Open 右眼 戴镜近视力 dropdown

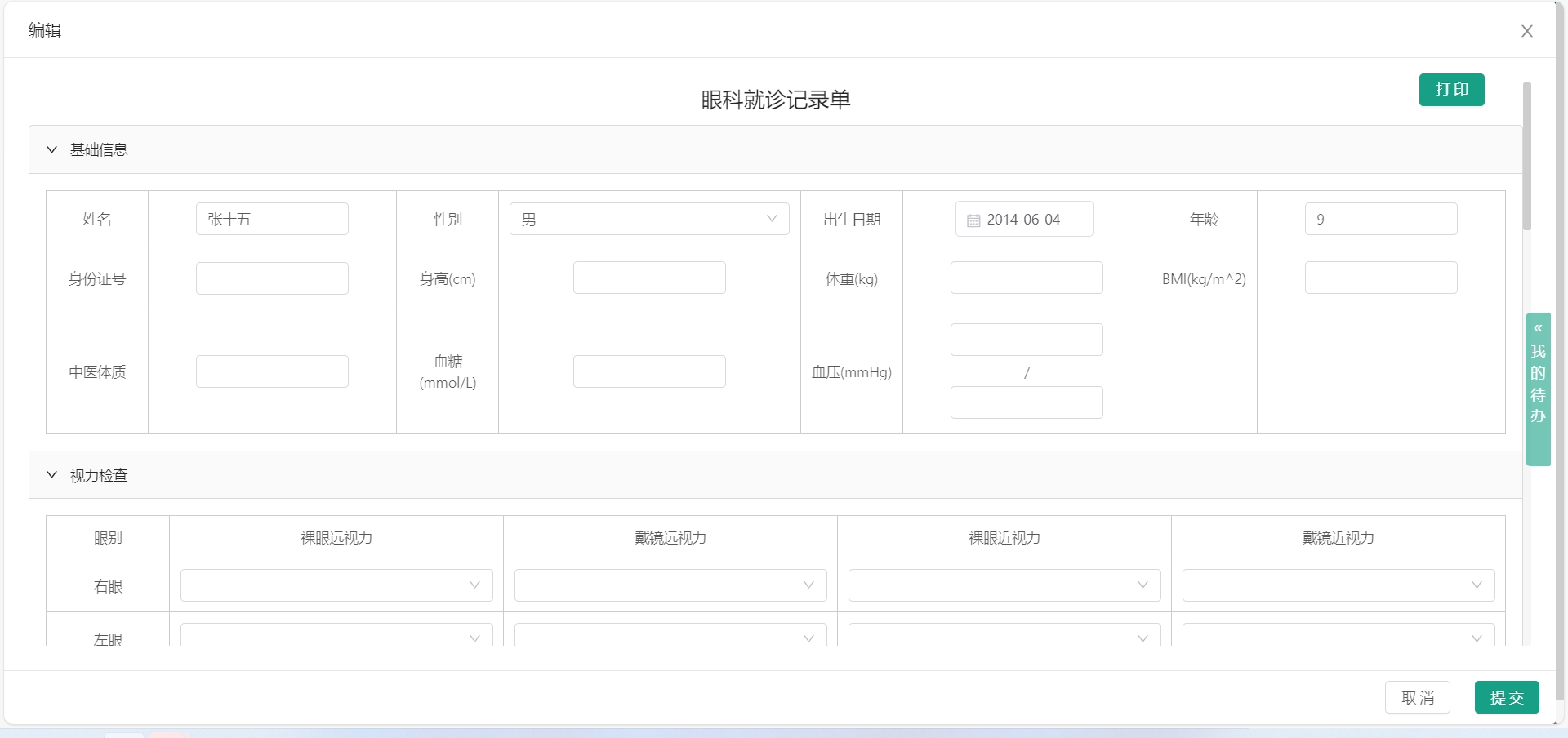pos(1339,585)
